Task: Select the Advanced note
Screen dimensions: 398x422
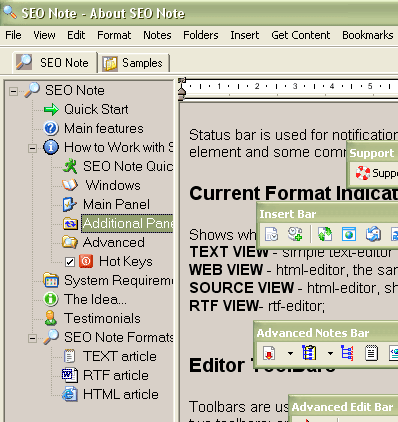Action: coord(114,242)
